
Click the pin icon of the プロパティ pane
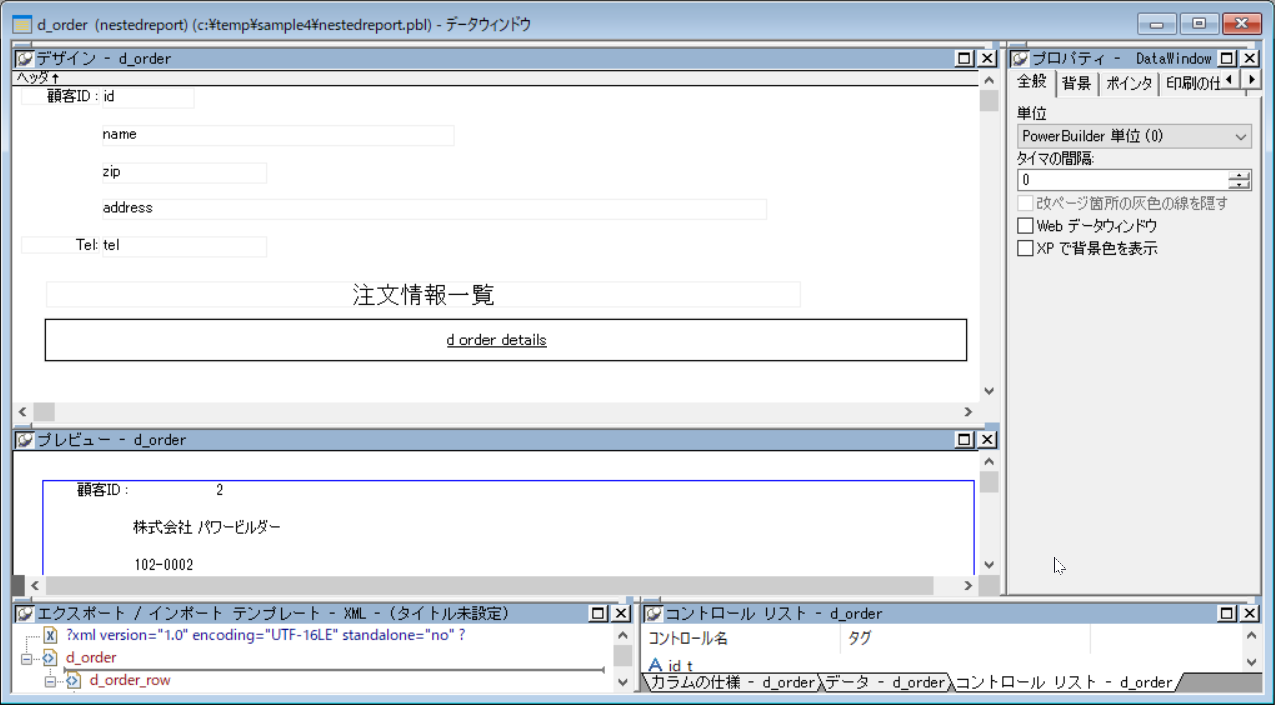click(1019, 59)
